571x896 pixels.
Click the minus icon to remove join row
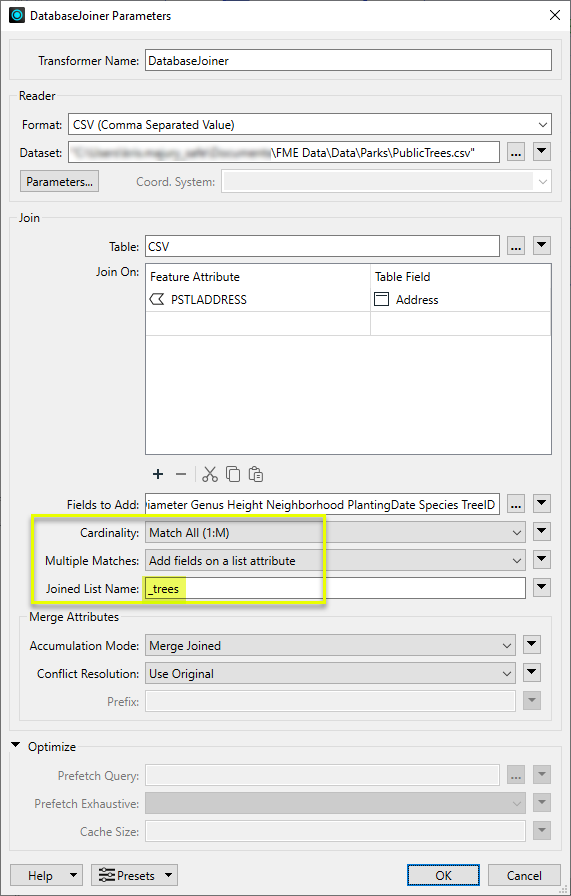click(x=181, y=474)
